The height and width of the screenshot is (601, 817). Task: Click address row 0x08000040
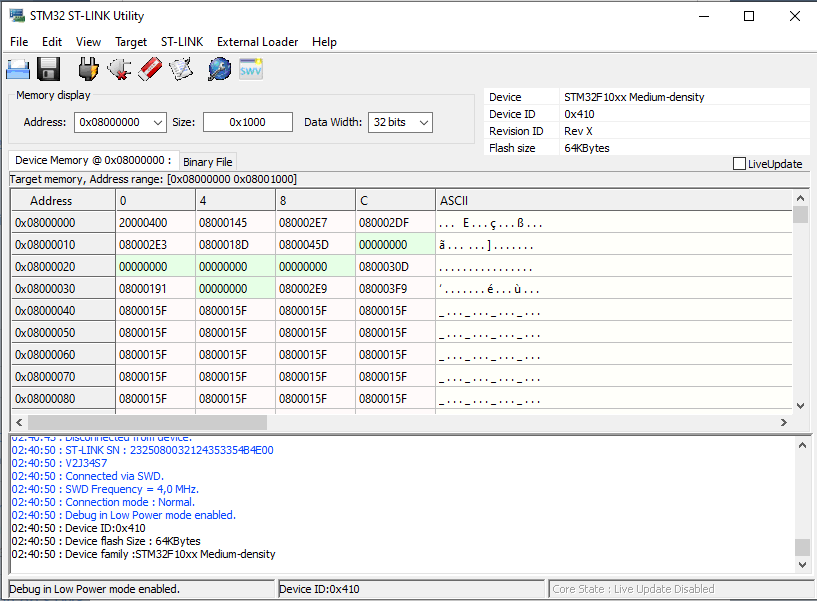pyautogui.click(x=63, y=311)
